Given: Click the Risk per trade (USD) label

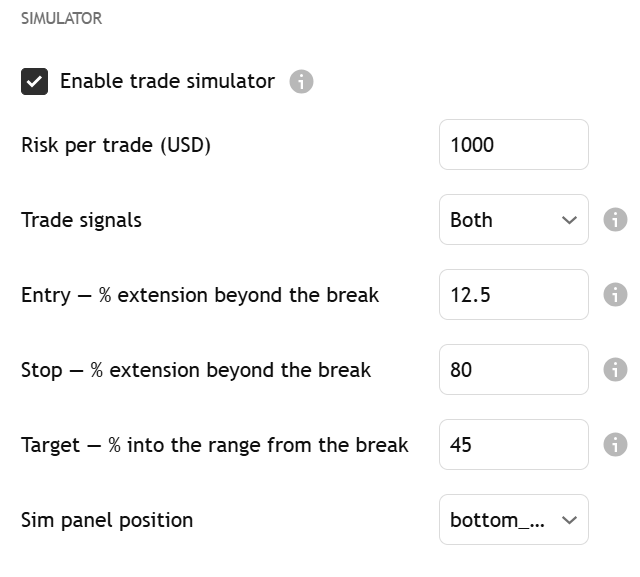Looking at the screenshot, I should tap(116, 145).
